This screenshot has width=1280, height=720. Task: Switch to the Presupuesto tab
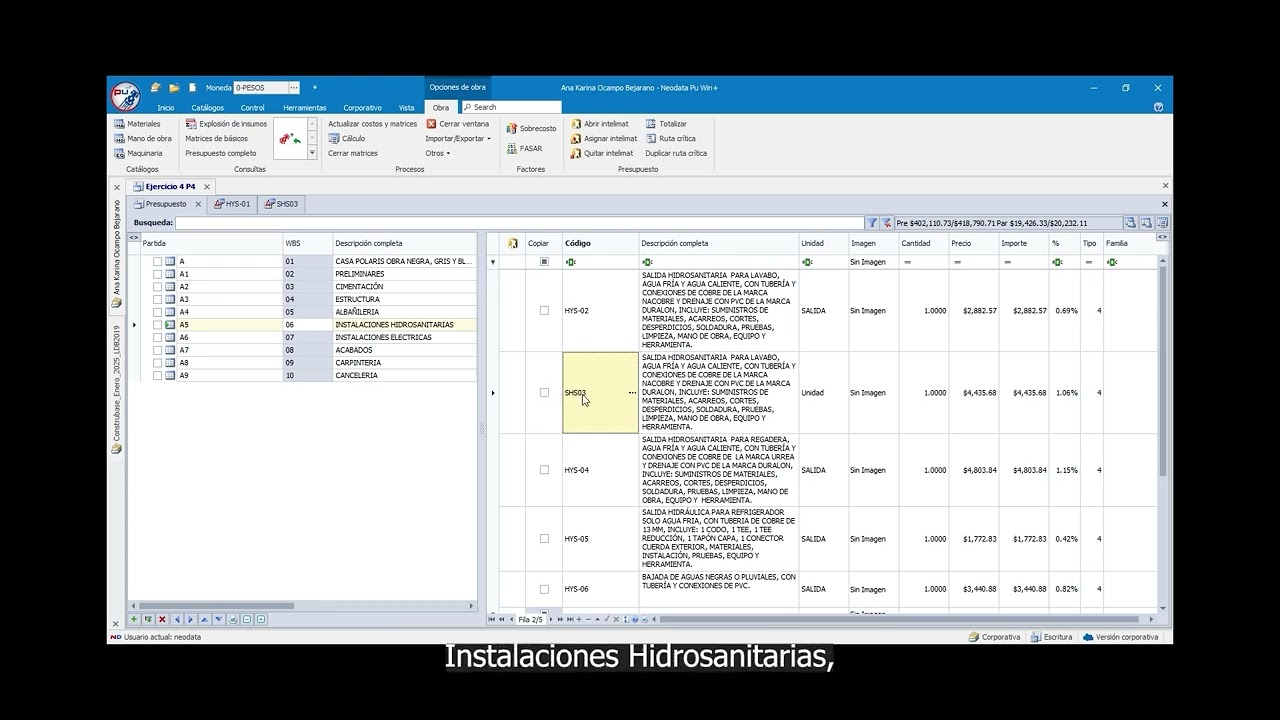coord(165,204)
